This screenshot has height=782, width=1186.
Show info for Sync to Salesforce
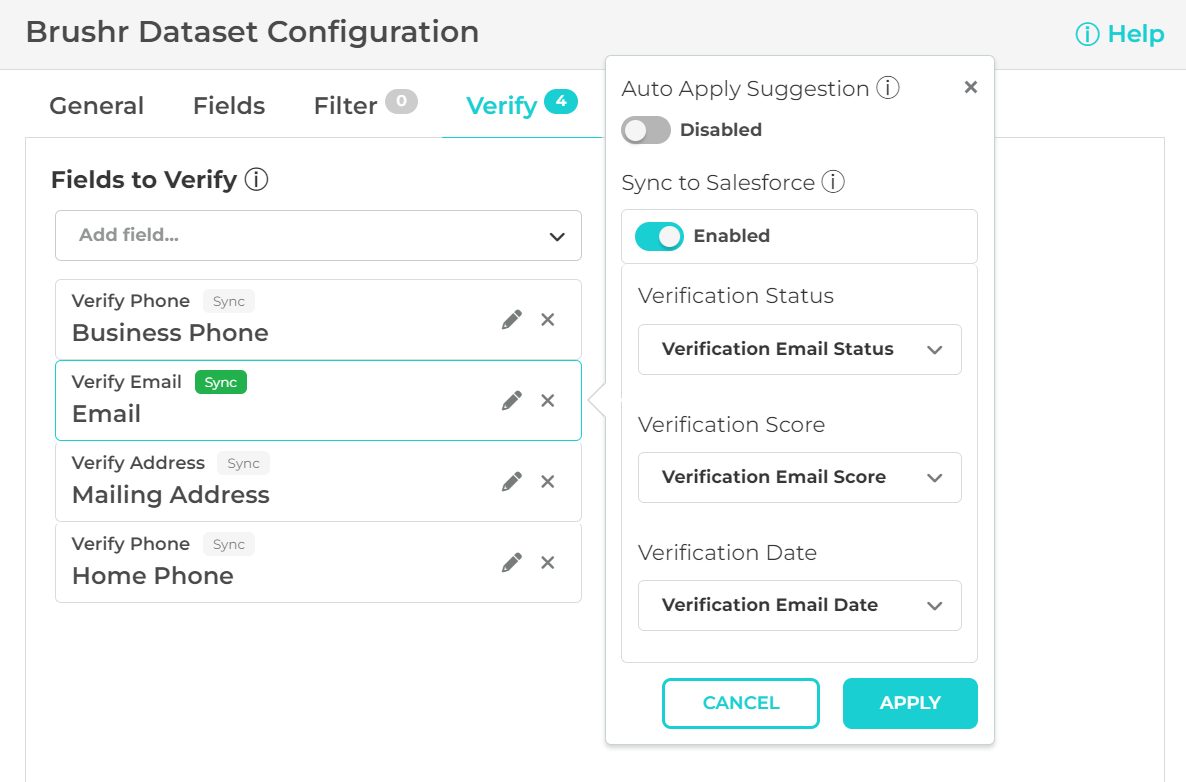833,183
